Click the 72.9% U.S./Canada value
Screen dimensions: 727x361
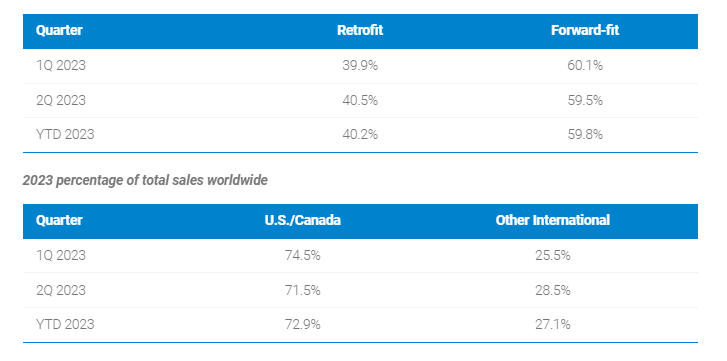[302, 324]
